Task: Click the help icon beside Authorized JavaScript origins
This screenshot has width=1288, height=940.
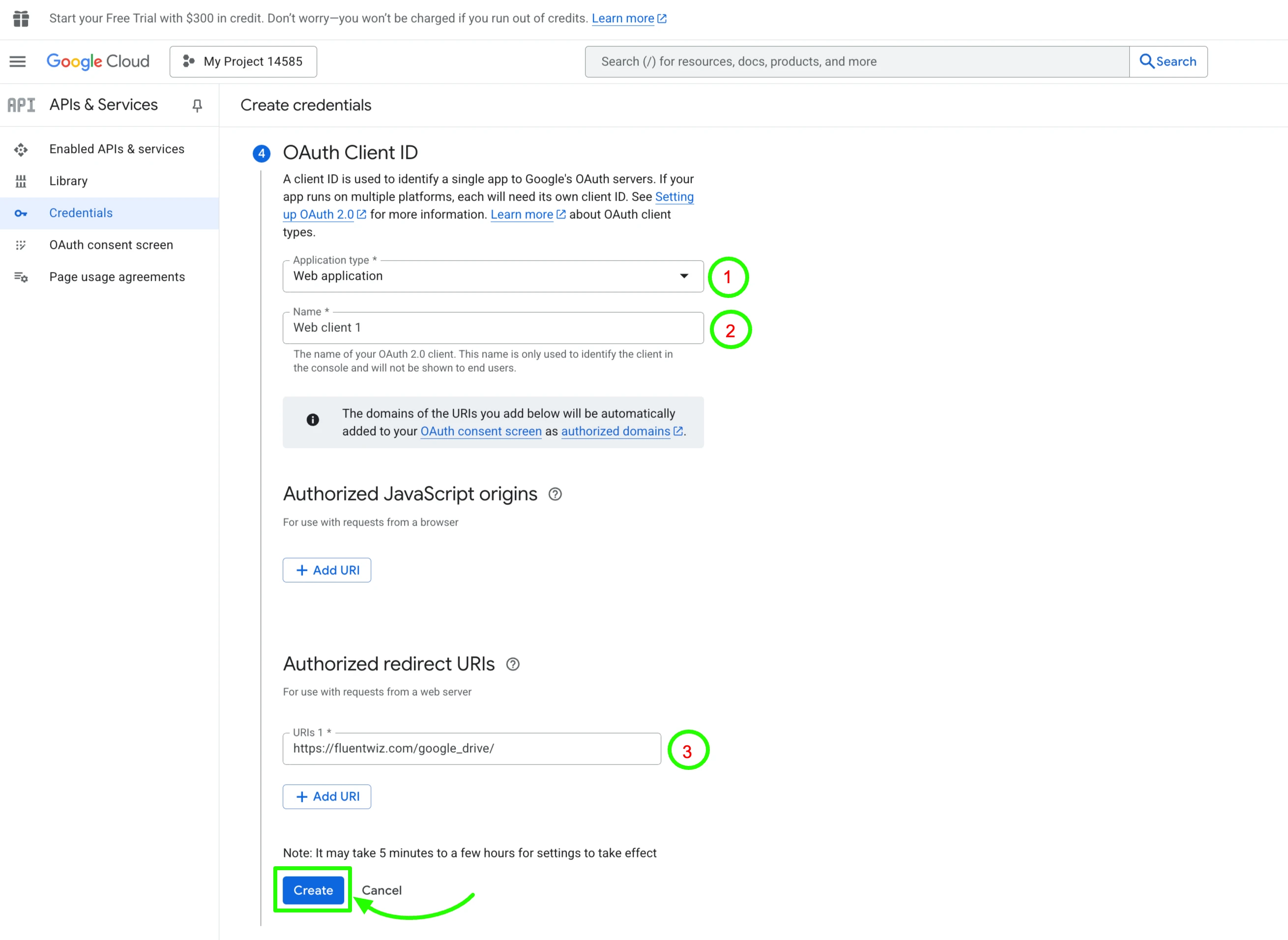Action: pyautogui.click(x=555, y=495)
